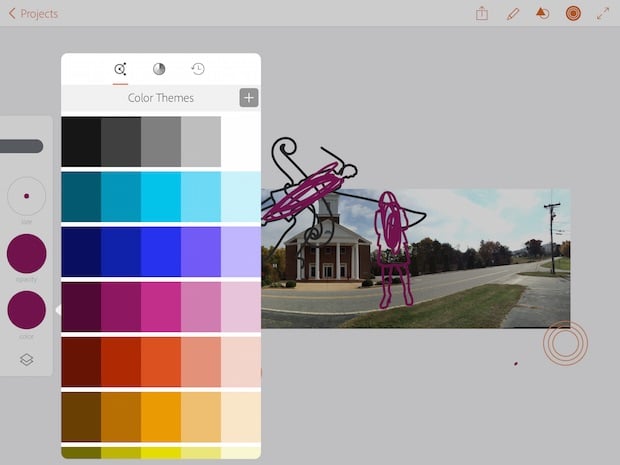Select the orange-red swatch
The image size is (620, 465).
click(161, 362)
